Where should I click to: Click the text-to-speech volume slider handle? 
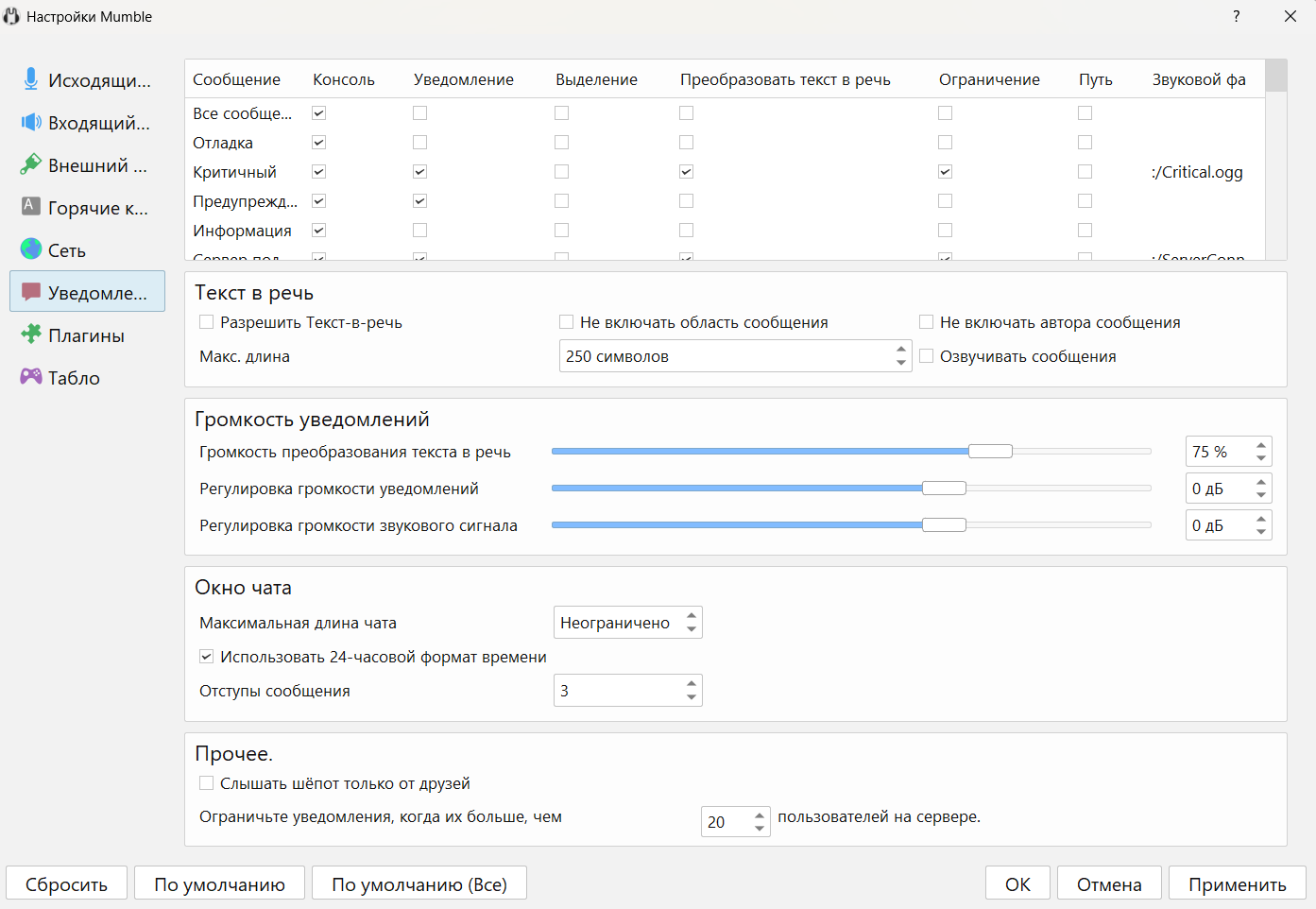(x=990, y=452)
